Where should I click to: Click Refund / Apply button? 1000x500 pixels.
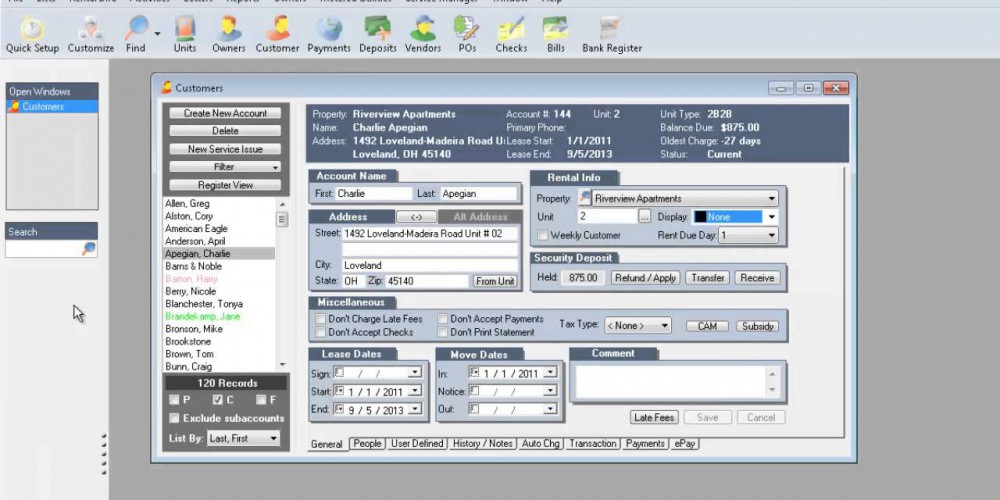(x=645, y=278)
